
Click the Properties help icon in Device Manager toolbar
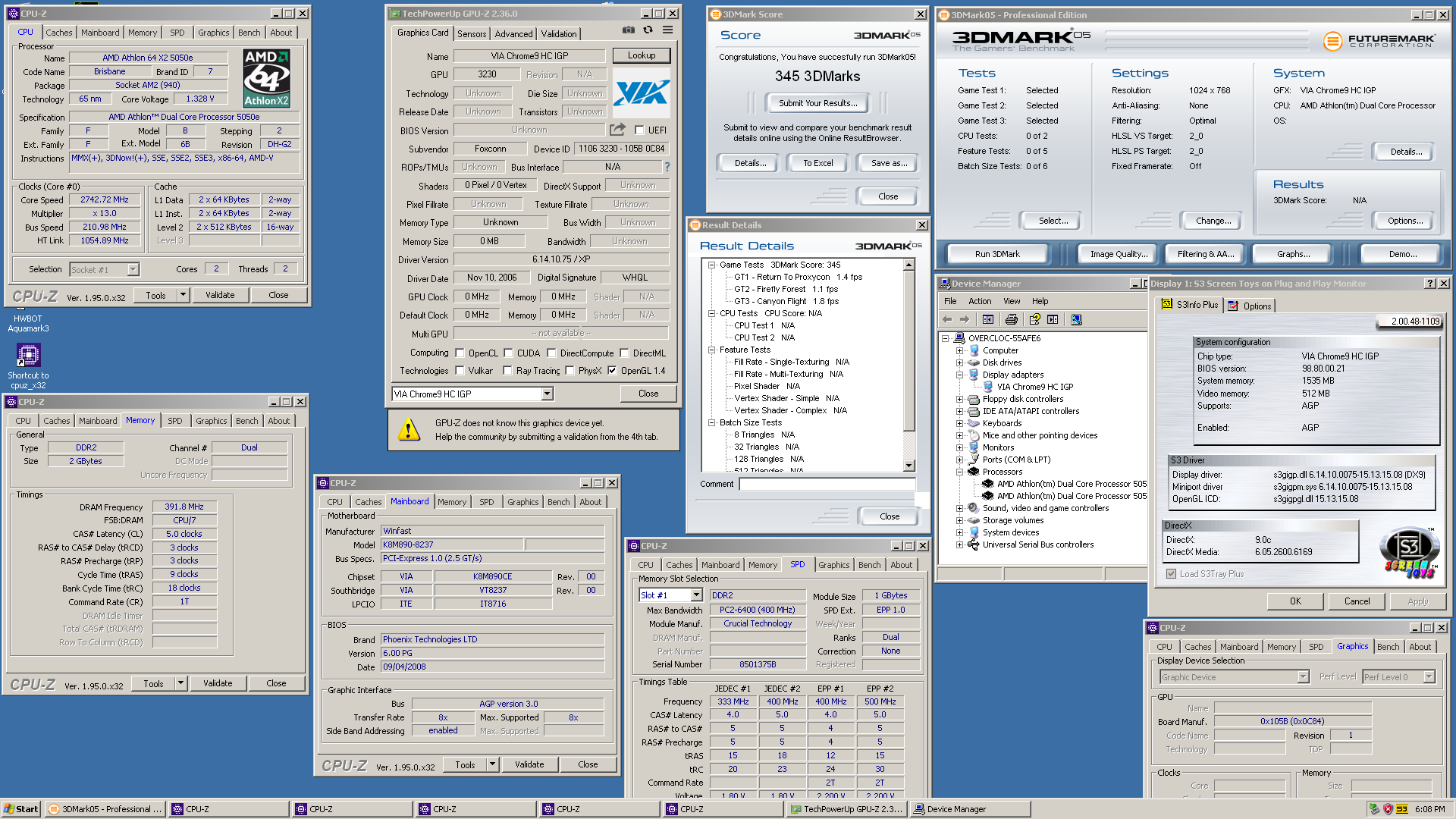[x=1034, y=319]
